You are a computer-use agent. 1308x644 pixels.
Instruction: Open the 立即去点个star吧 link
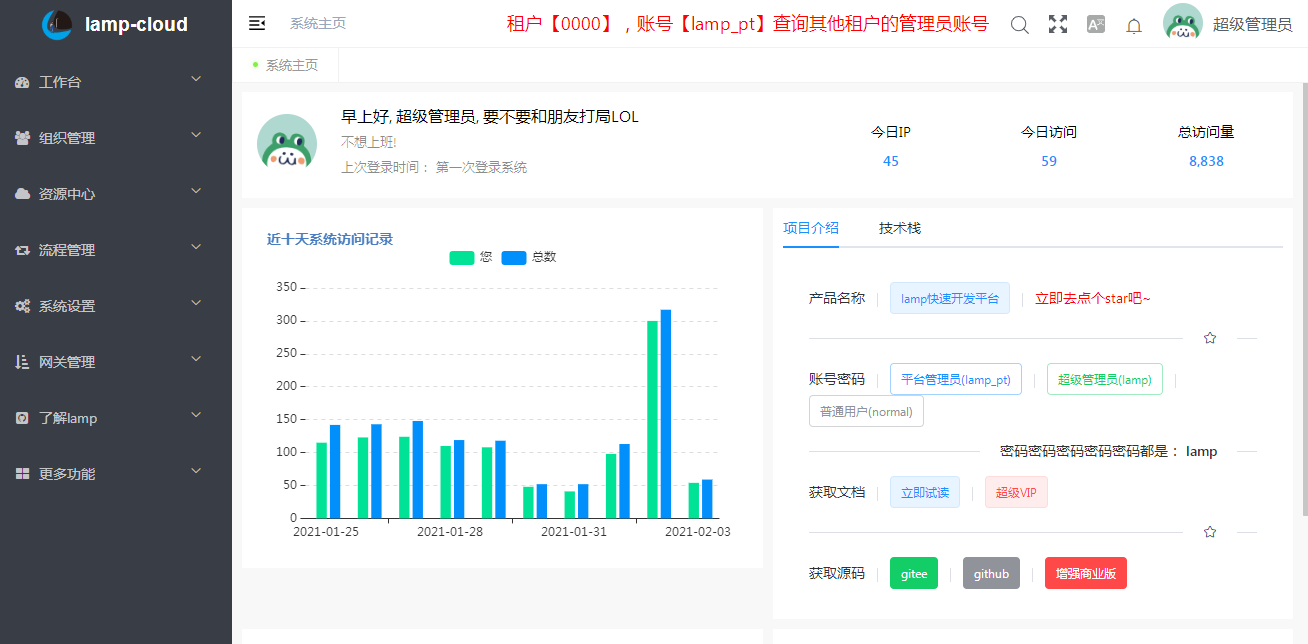[x=1092, y=298]
